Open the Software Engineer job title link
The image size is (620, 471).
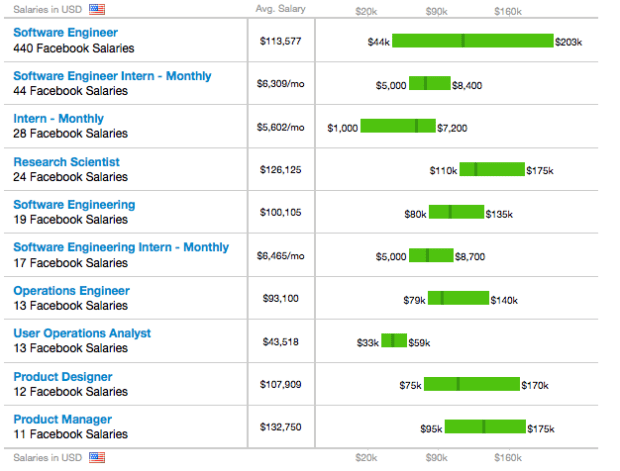click(x=66, y=32)
